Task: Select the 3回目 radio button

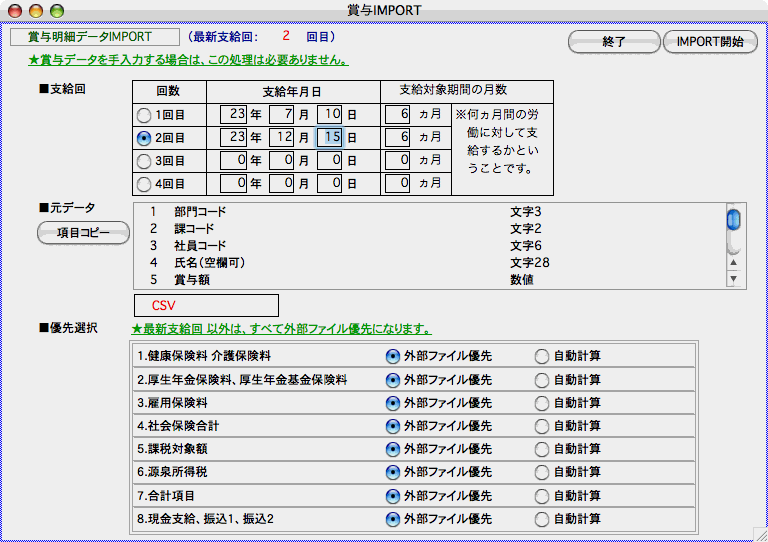Action: click(x=144, y=160)
